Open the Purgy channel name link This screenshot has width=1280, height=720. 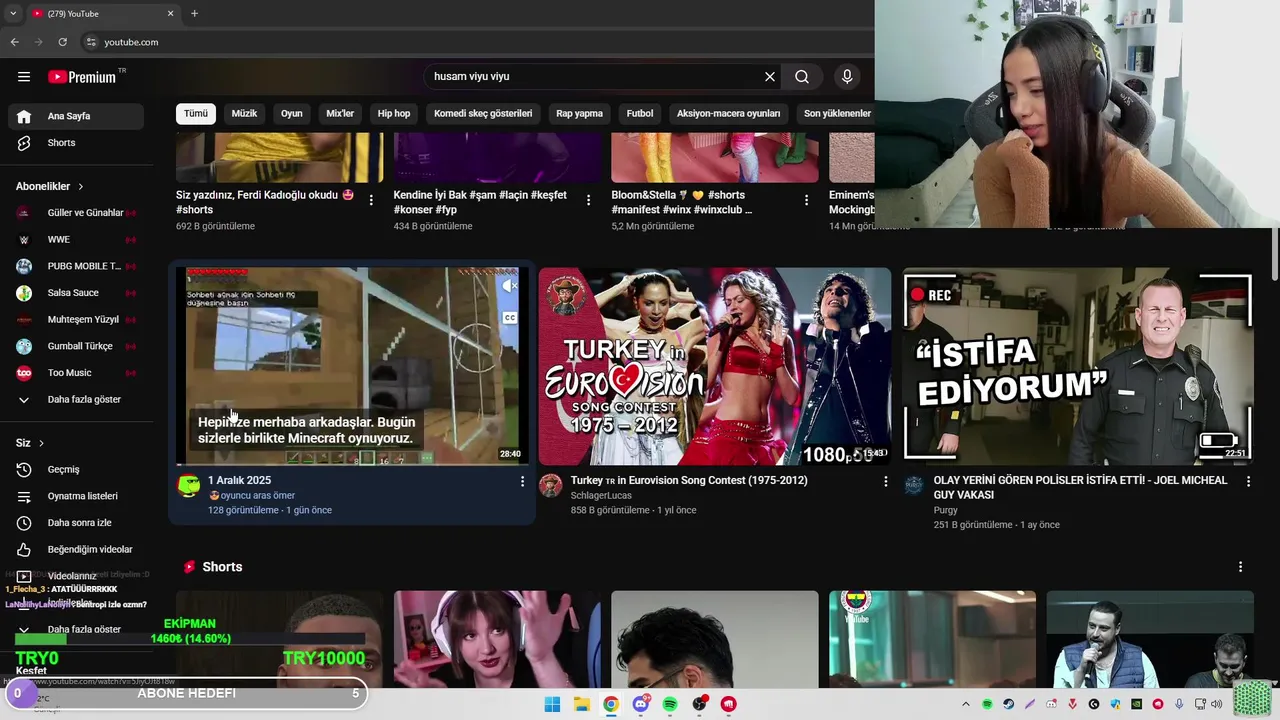pos(945,511)
